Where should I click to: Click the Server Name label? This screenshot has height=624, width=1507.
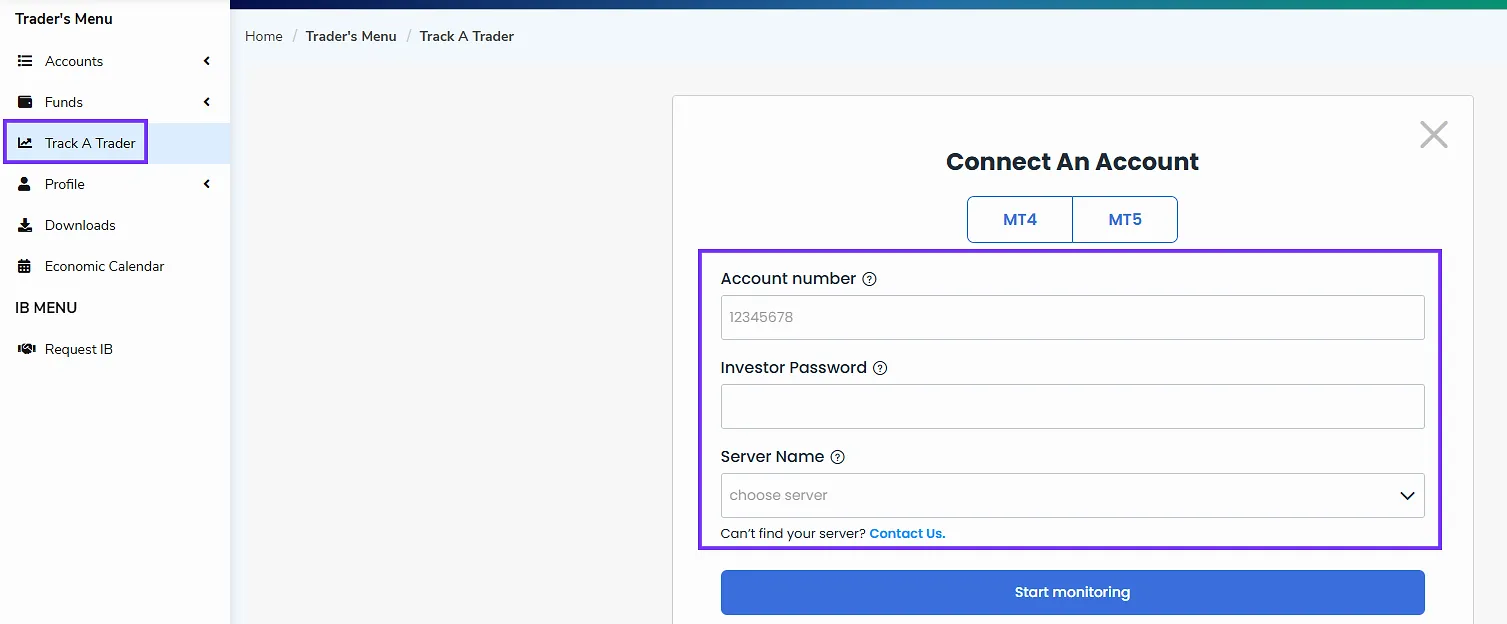point(772,457)
